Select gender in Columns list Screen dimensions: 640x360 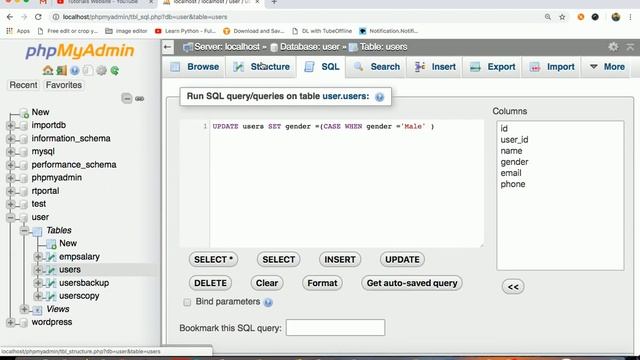coord(514,162)
